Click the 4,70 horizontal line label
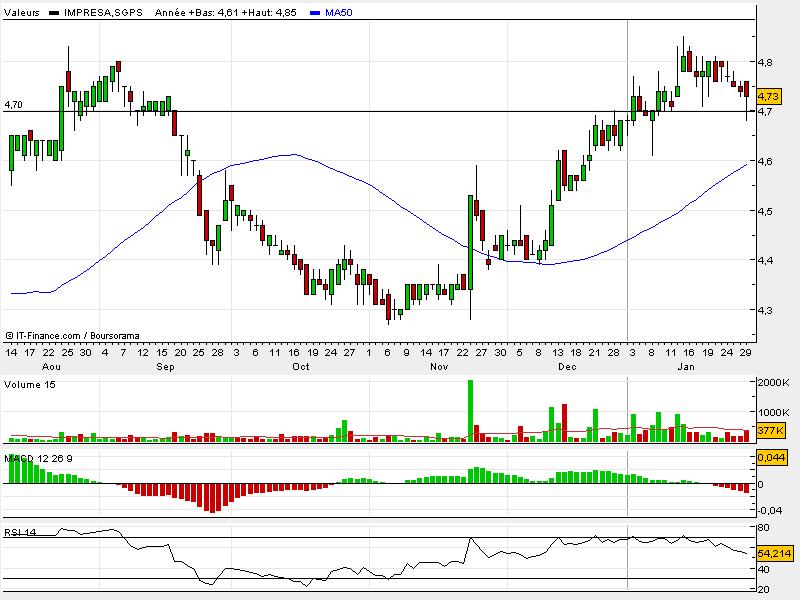Screen dimensions: 800x600 tap(13, 105)
